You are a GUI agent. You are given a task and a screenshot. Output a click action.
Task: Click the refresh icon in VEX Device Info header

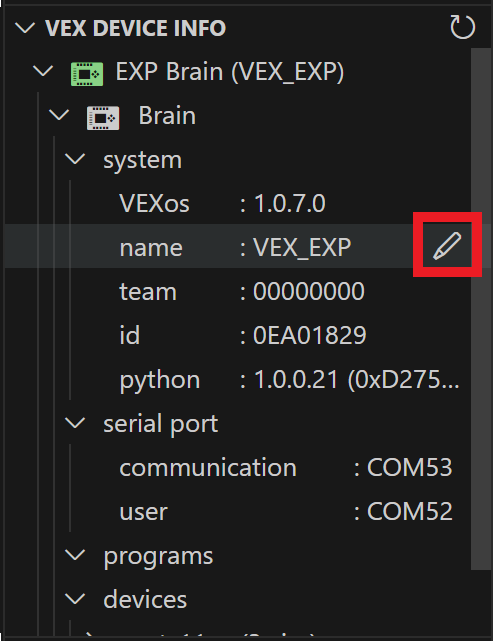point(462,27)
